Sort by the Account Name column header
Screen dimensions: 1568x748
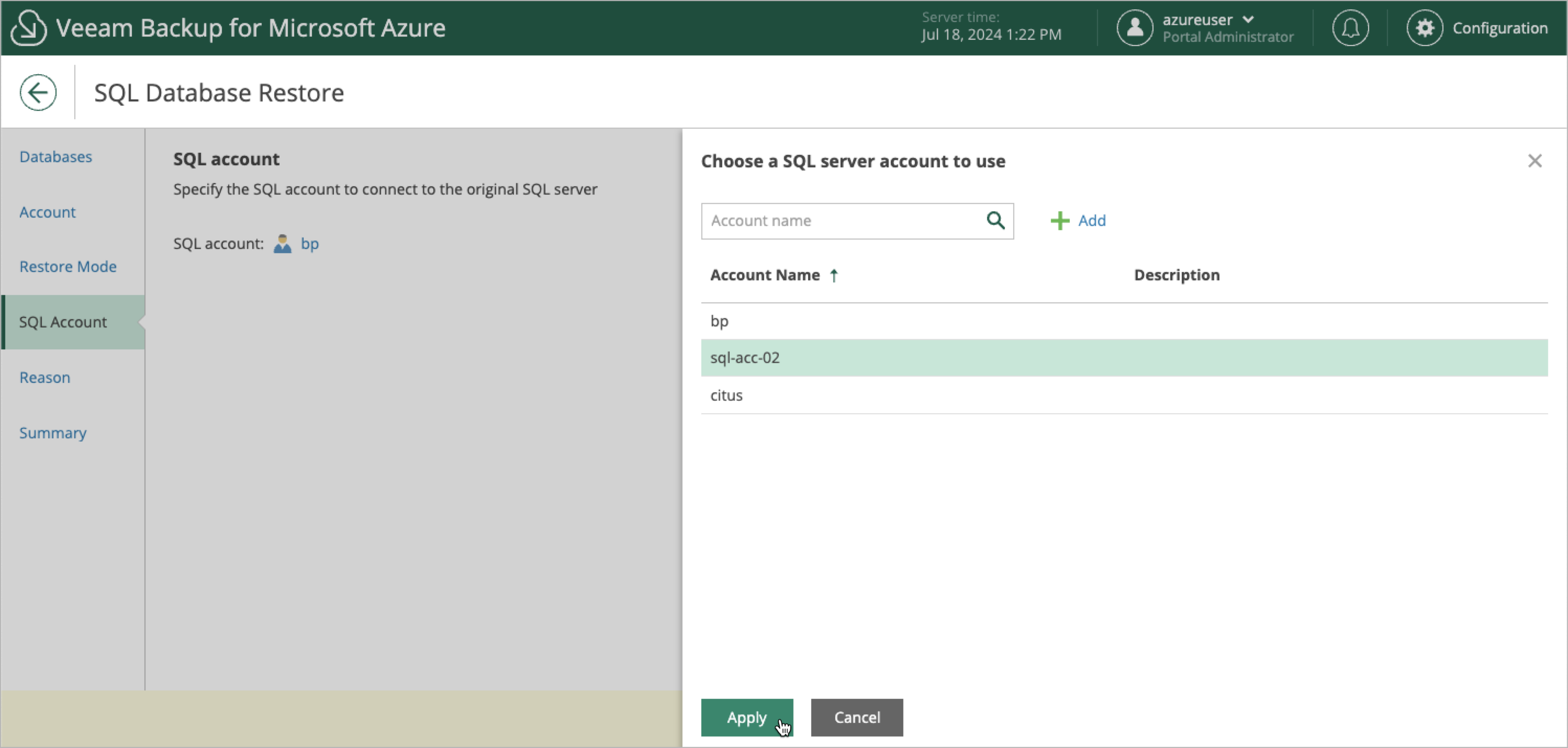click(765, 275)
